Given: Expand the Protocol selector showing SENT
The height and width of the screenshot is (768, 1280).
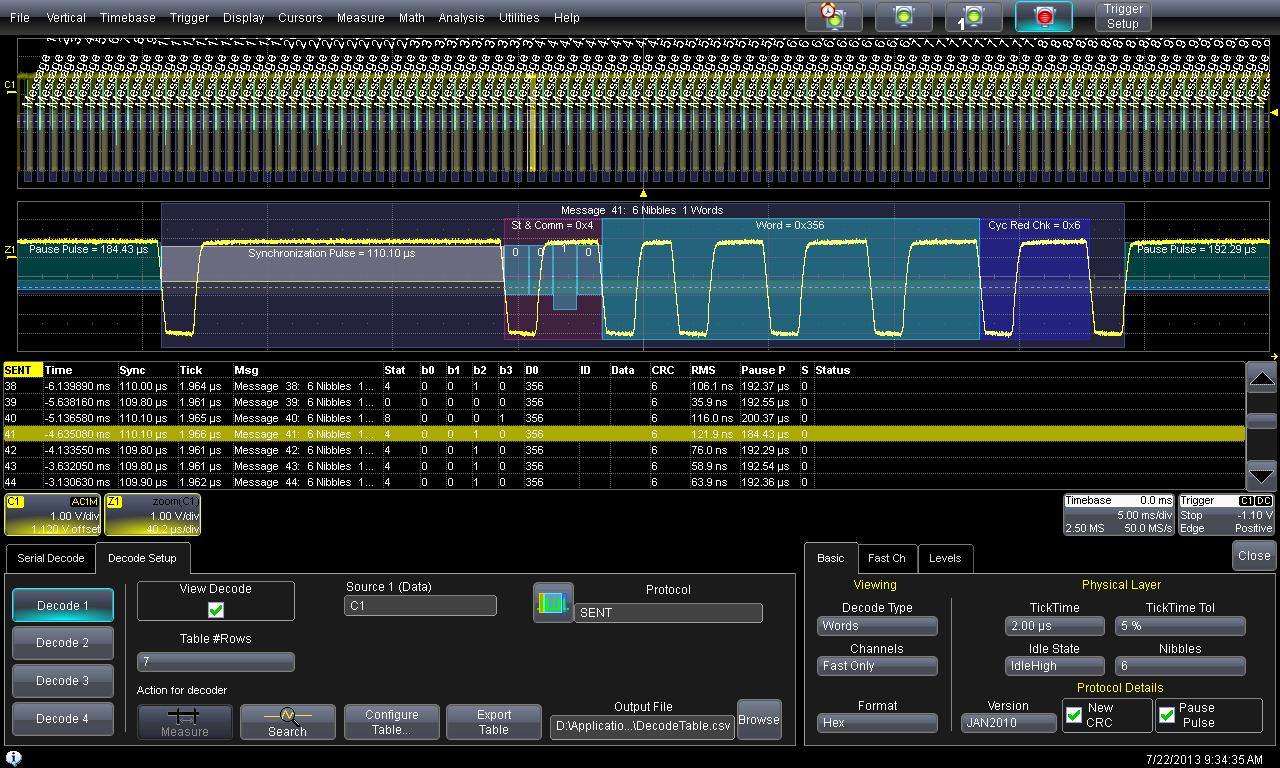Looking at the screenshot, I should (668, 613).
